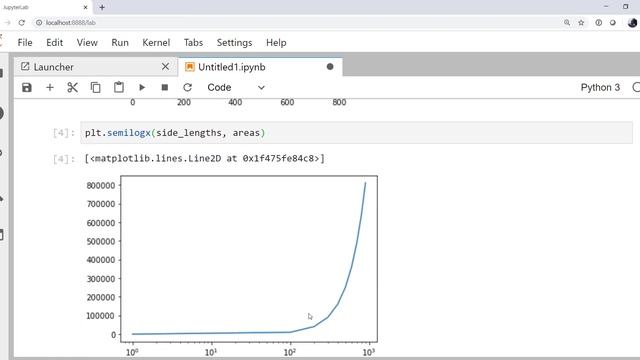Click the [4] input cell prompt
This screenshot has height=360, width=640.
(x=64, y=133)
